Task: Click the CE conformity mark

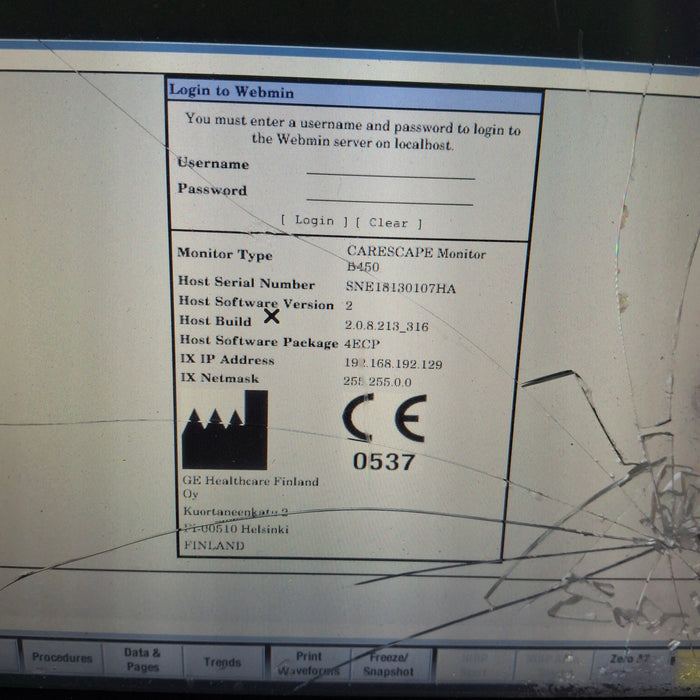Action: tap(384, 418)
